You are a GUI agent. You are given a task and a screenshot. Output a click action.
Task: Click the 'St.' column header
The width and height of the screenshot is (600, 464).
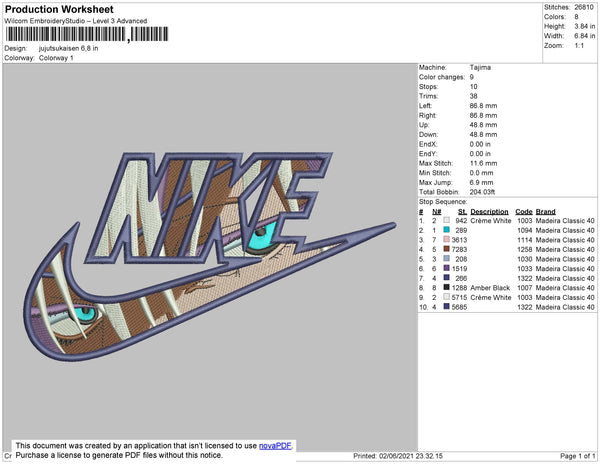click(462, 212)
